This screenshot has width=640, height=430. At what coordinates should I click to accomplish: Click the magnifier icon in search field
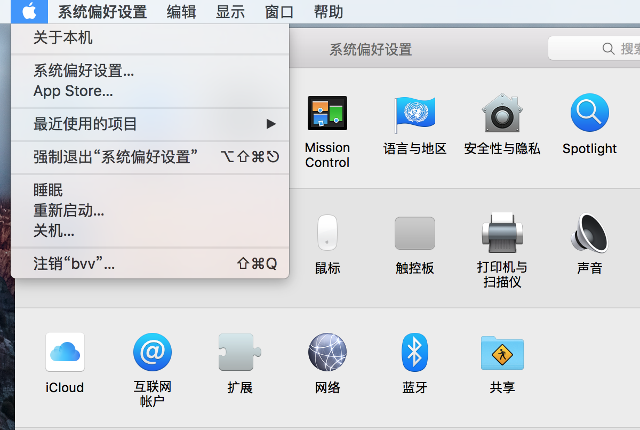coord(608,49)
